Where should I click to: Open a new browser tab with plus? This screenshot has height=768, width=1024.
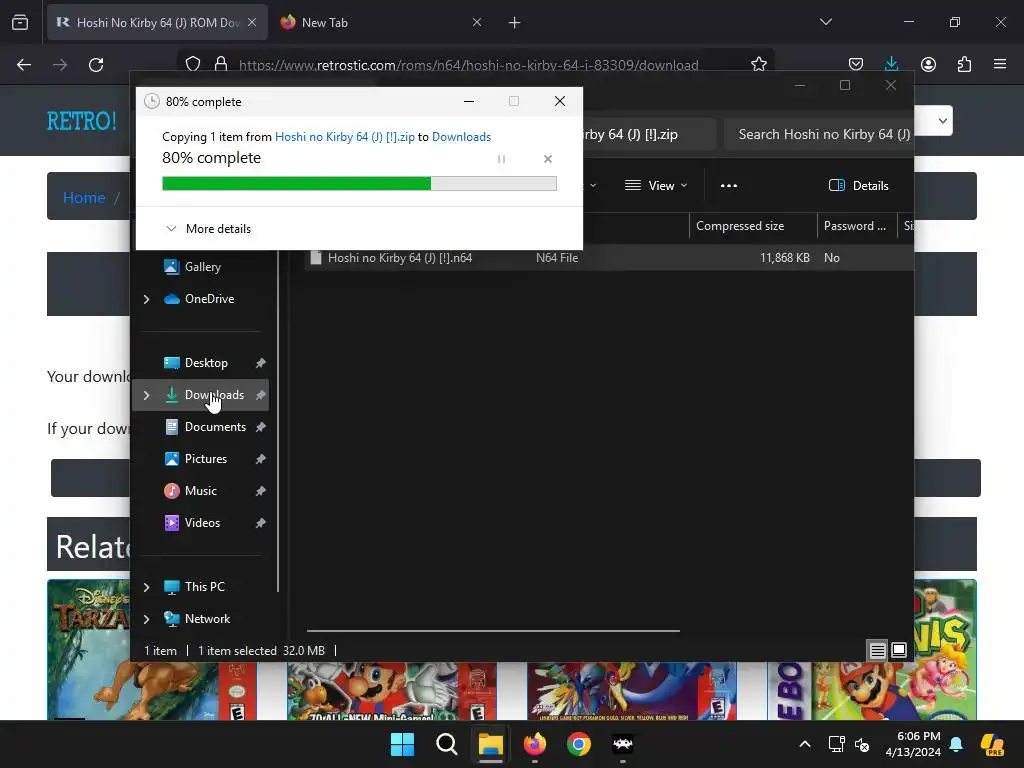point(514,23)
